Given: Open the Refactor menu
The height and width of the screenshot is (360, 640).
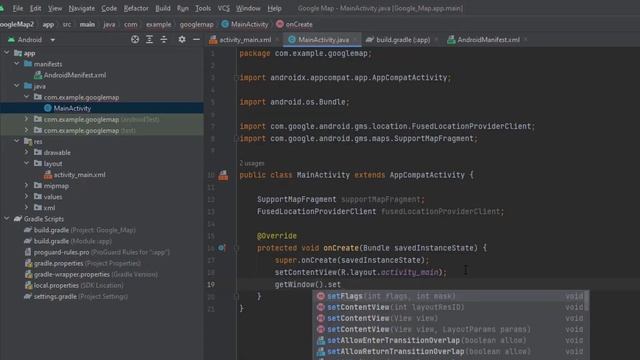Looking at the screenshot, I should 136,8.
